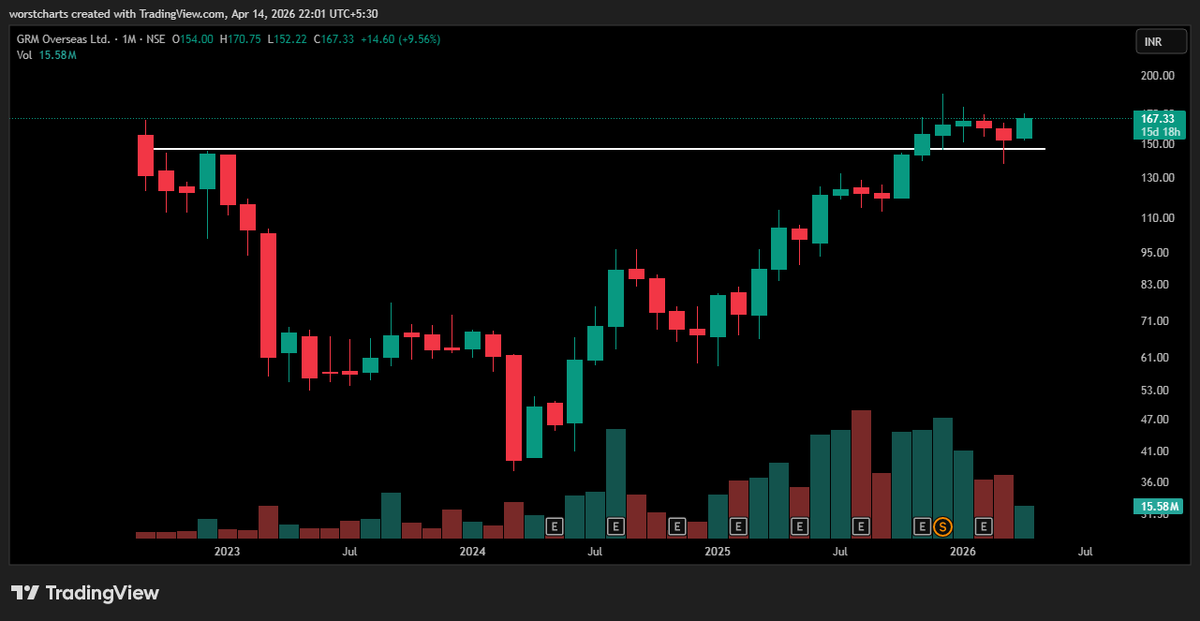Screen dimensions: 1200x621
Task: Click the 36.00 price axis label
Action: pos(1157,482)
